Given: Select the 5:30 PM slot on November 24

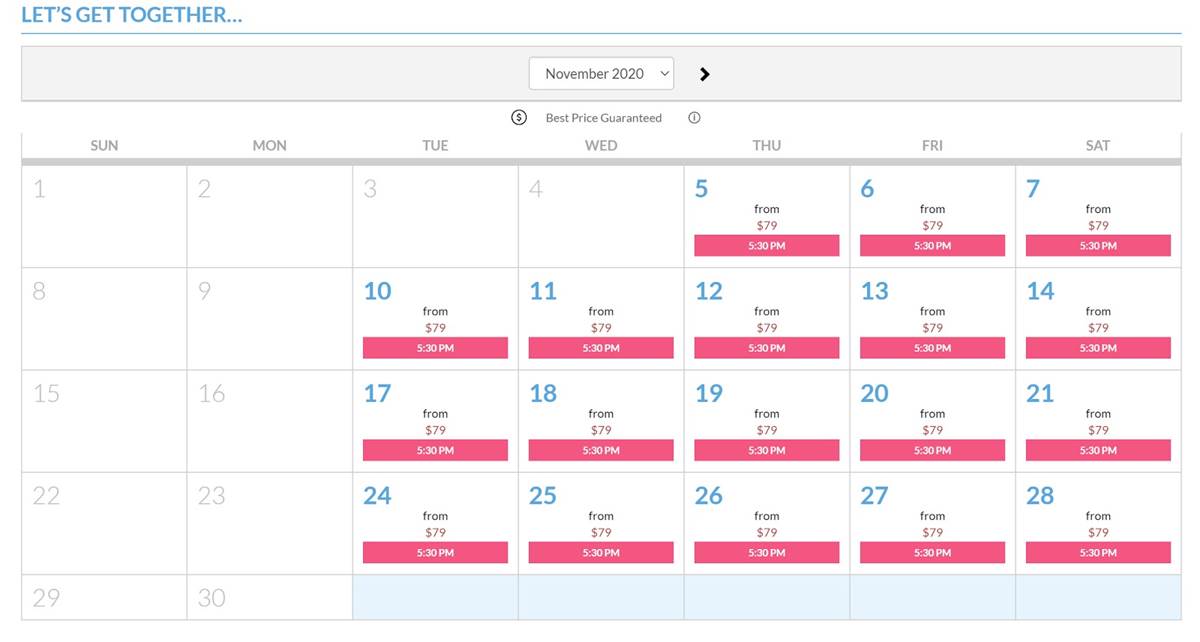Looking at the screenshot, I should (435, 553).
